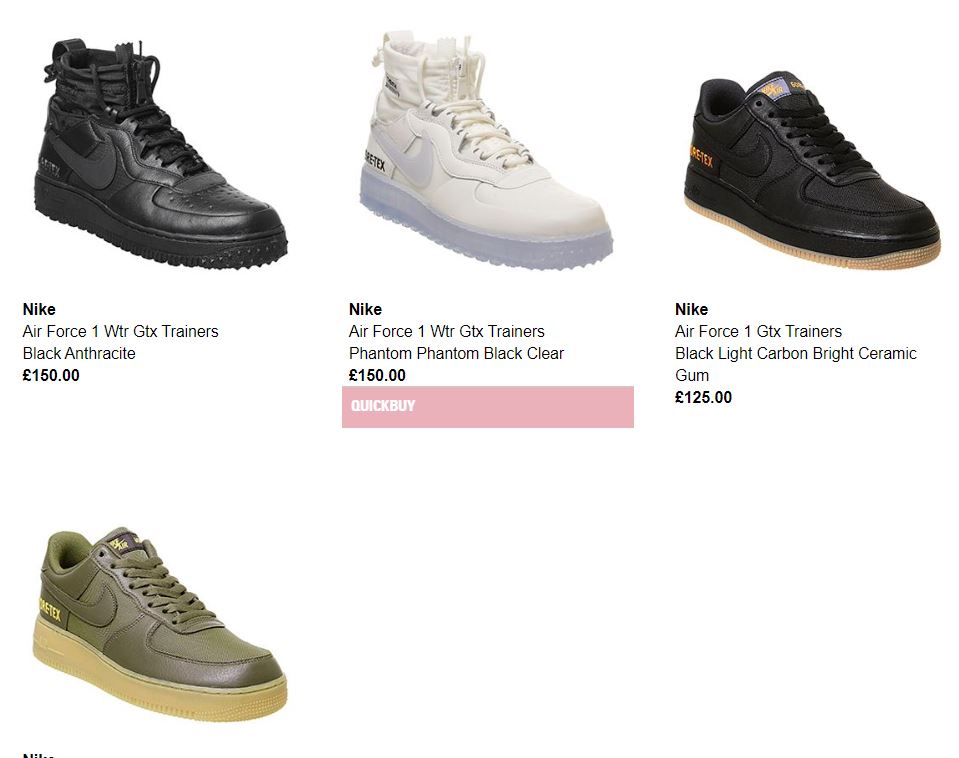Screen dimensions: 959x758
Task: Select the Black Anthracite colour text
Action: 79,353
